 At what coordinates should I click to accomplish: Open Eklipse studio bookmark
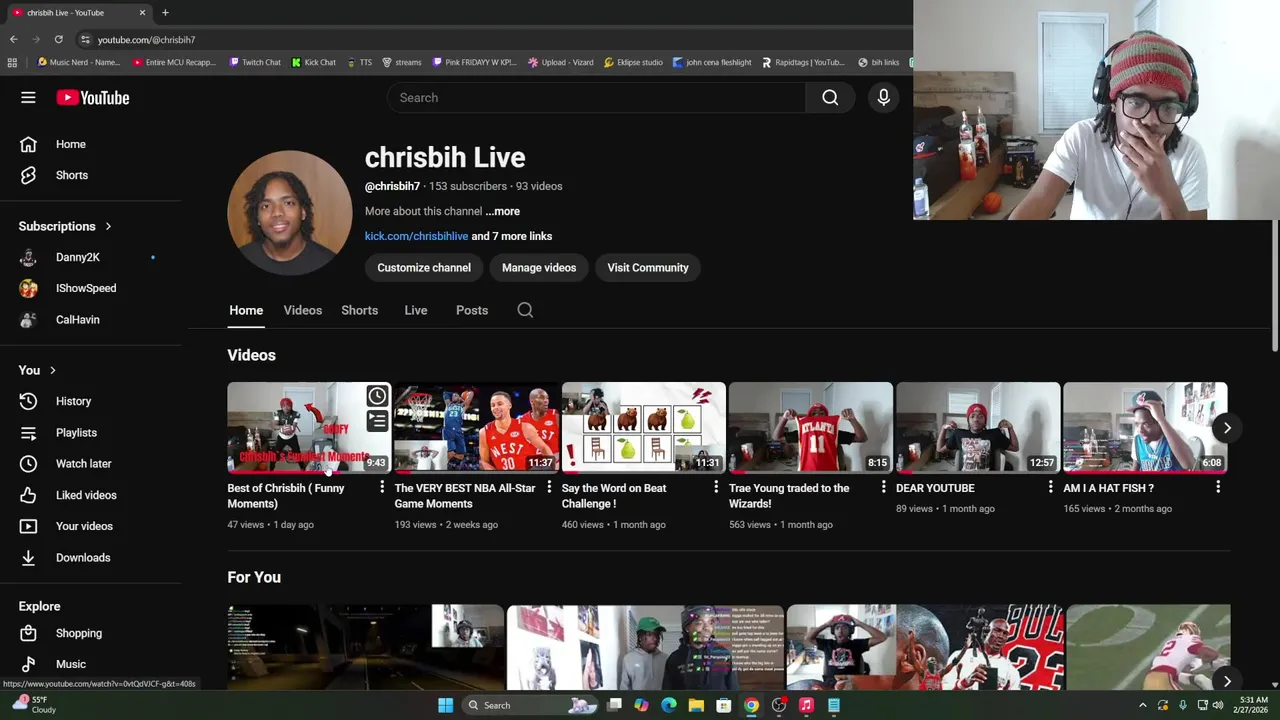634,62
